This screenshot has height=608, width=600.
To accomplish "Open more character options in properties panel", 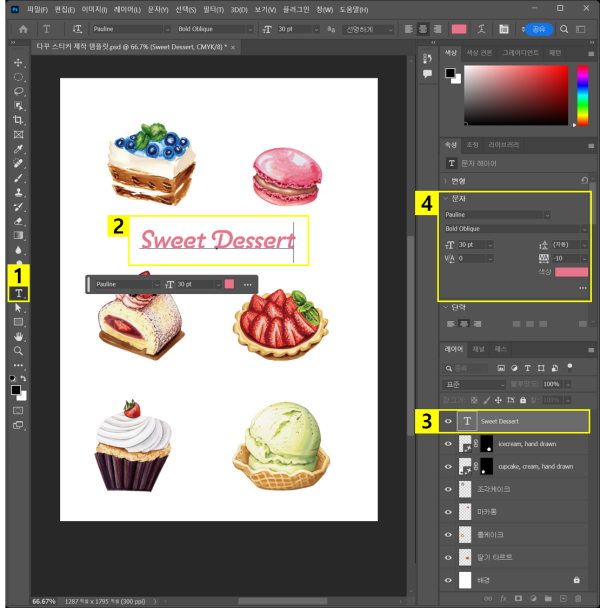I will (x=583, y=288).
